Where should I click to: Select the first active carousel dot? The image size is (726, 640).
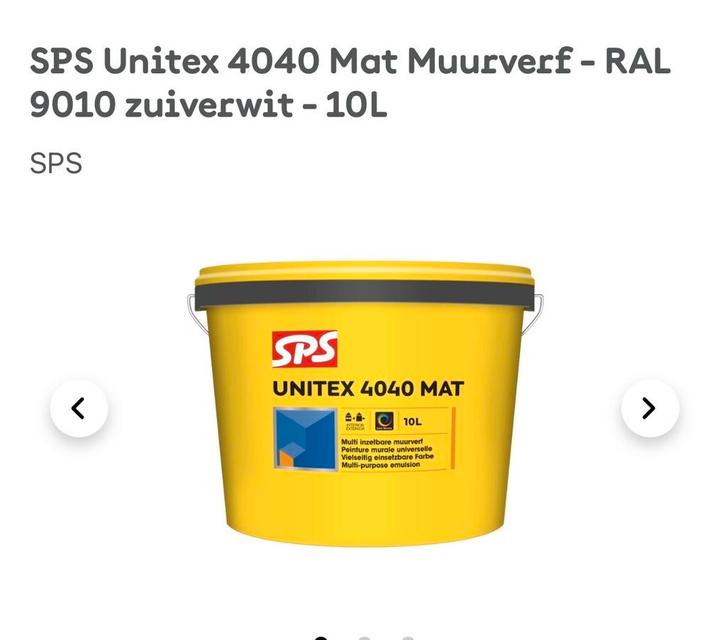coord(321,638)
